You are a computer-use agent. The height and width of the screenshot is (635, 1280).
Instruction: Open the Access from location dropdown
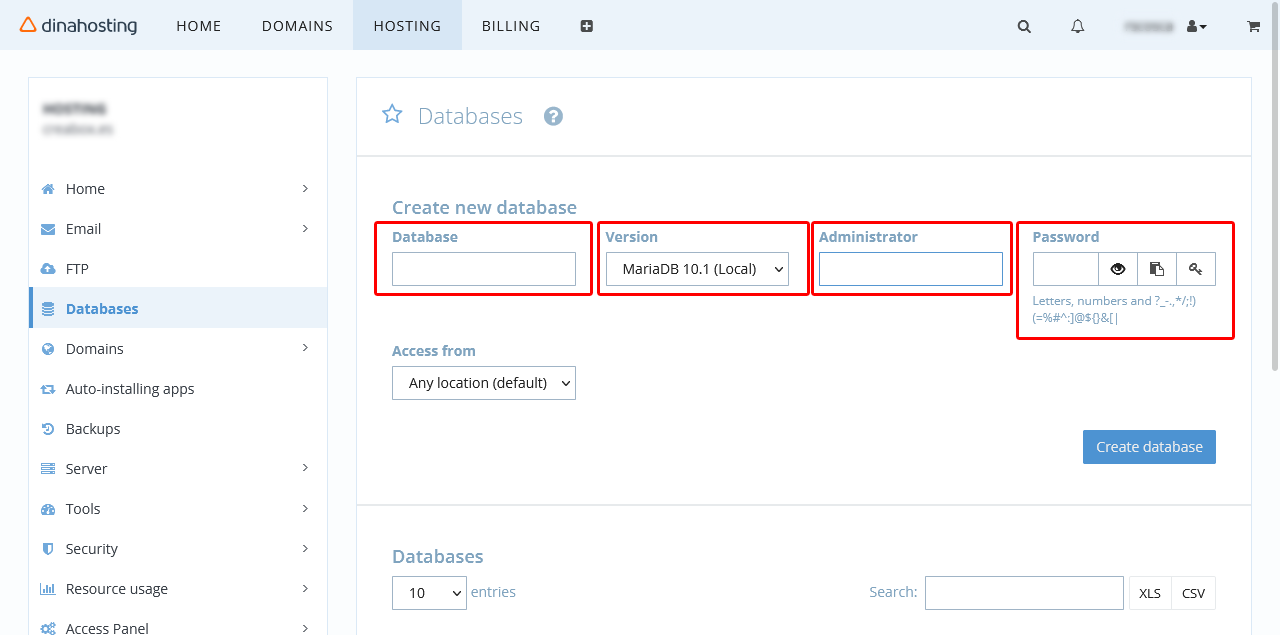pos(484,383)
